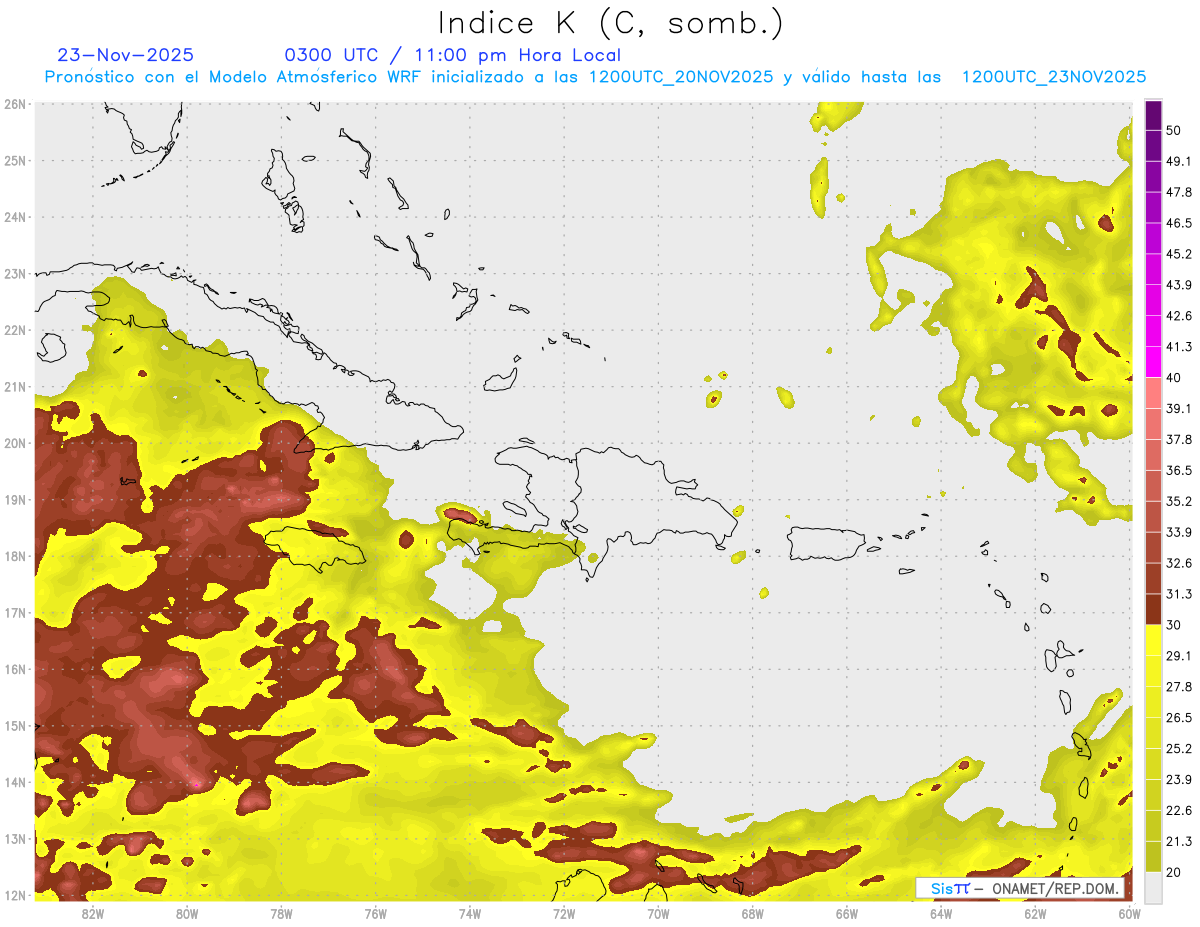Click the 60W longitude label
The width and height of the screenshot is (1200, 927).
(1129, 914)
